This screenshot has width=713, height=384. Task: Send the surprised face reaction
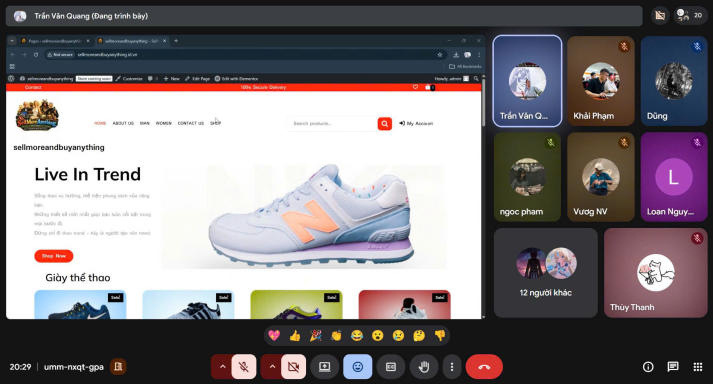(x=377, y=336)
